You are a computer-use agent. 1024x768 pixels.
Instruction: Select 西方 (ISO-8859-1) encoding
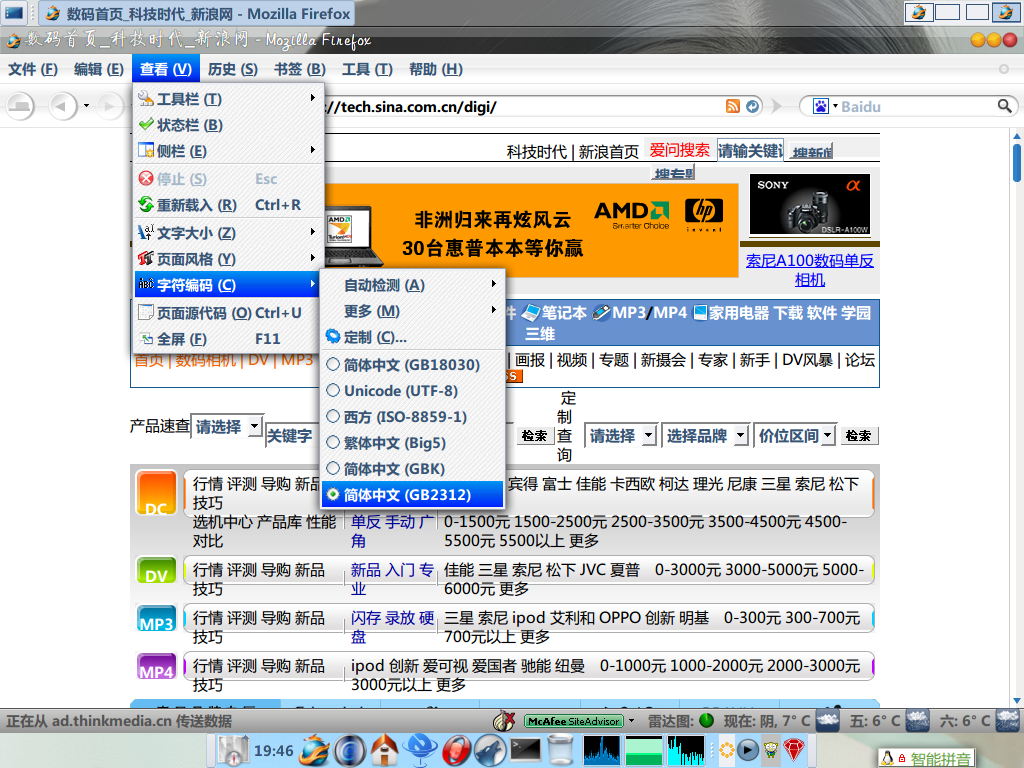pyautogui.click(x=413, y=417)
